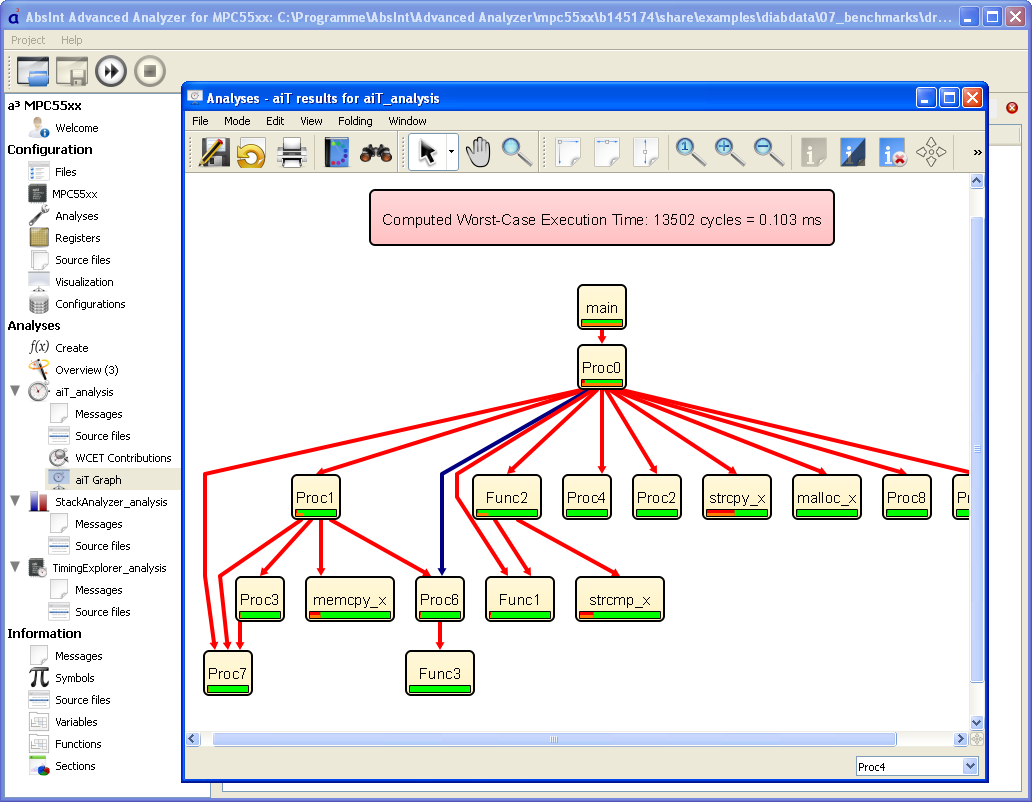Click the four-arrow navigation icon
This screenshot has width=1032, height=802.
931,153
